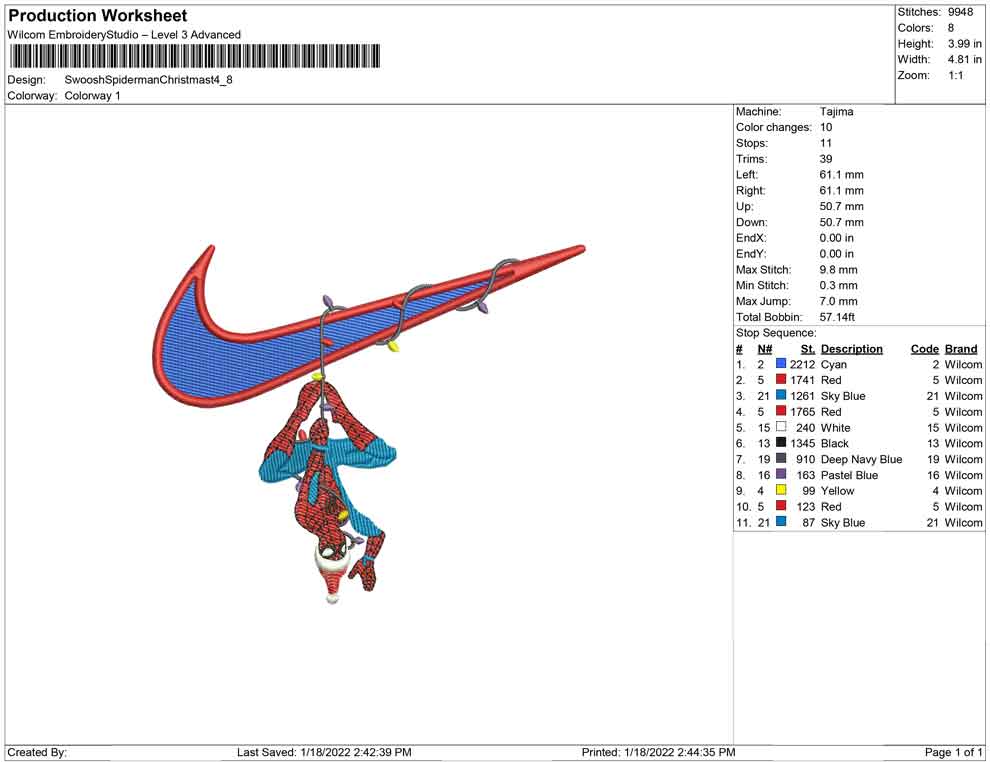Click the Production Worksheet title
The width and height of the screenshot is (990, 762).
[x=98, y=16]
